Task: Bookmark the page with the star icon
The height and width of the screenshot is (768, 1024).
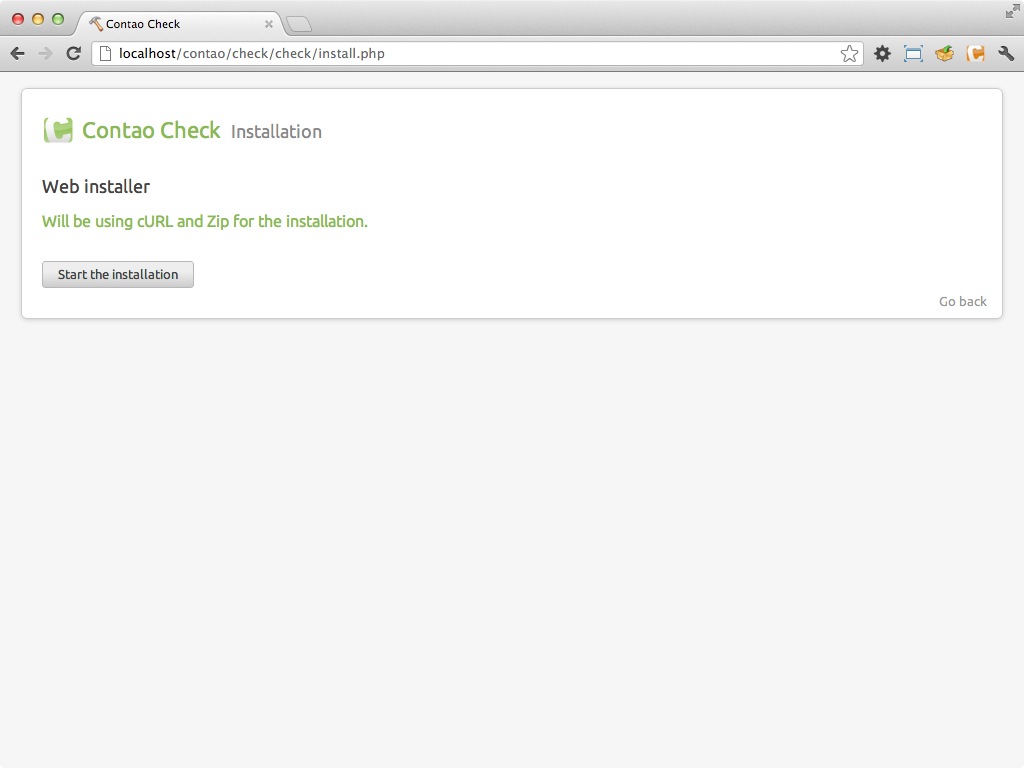Action: point(849,54)
